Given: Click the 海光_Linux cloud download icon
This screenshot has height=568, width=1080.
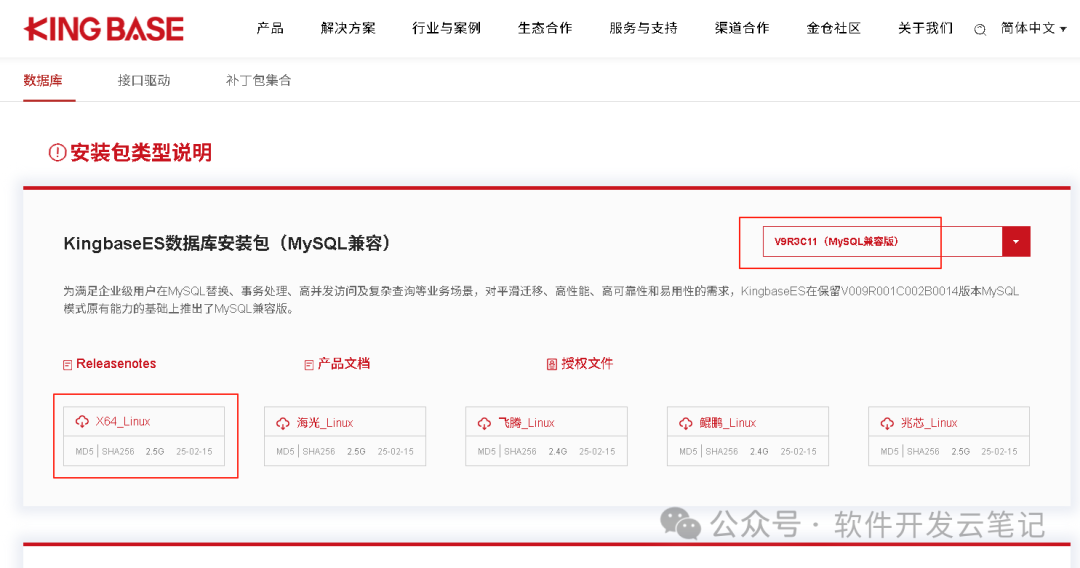Looking at the screenshot, I should click(283, 423).
